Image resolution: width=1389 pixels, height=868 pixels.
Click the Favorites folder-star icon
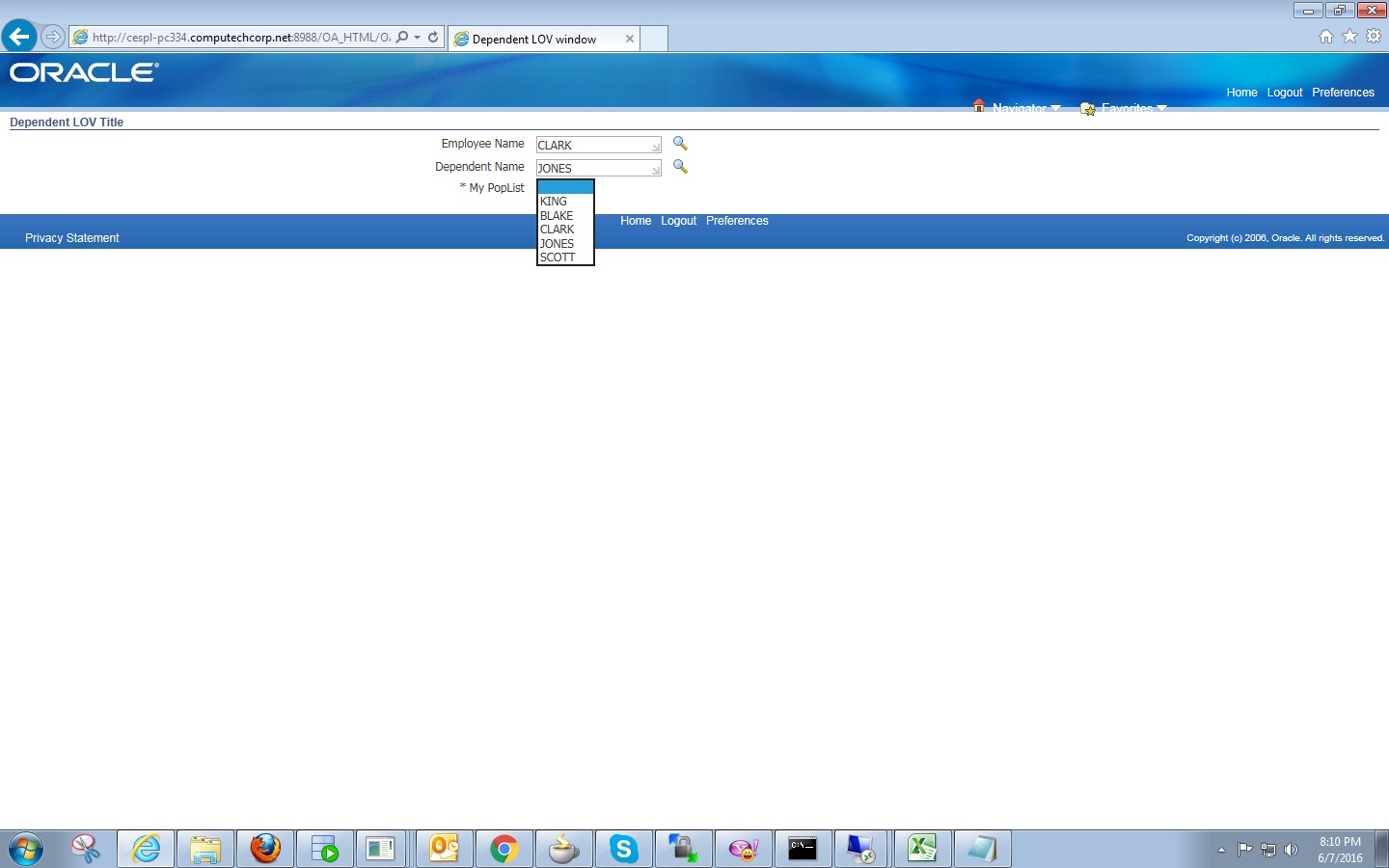tap(1086, 108)
